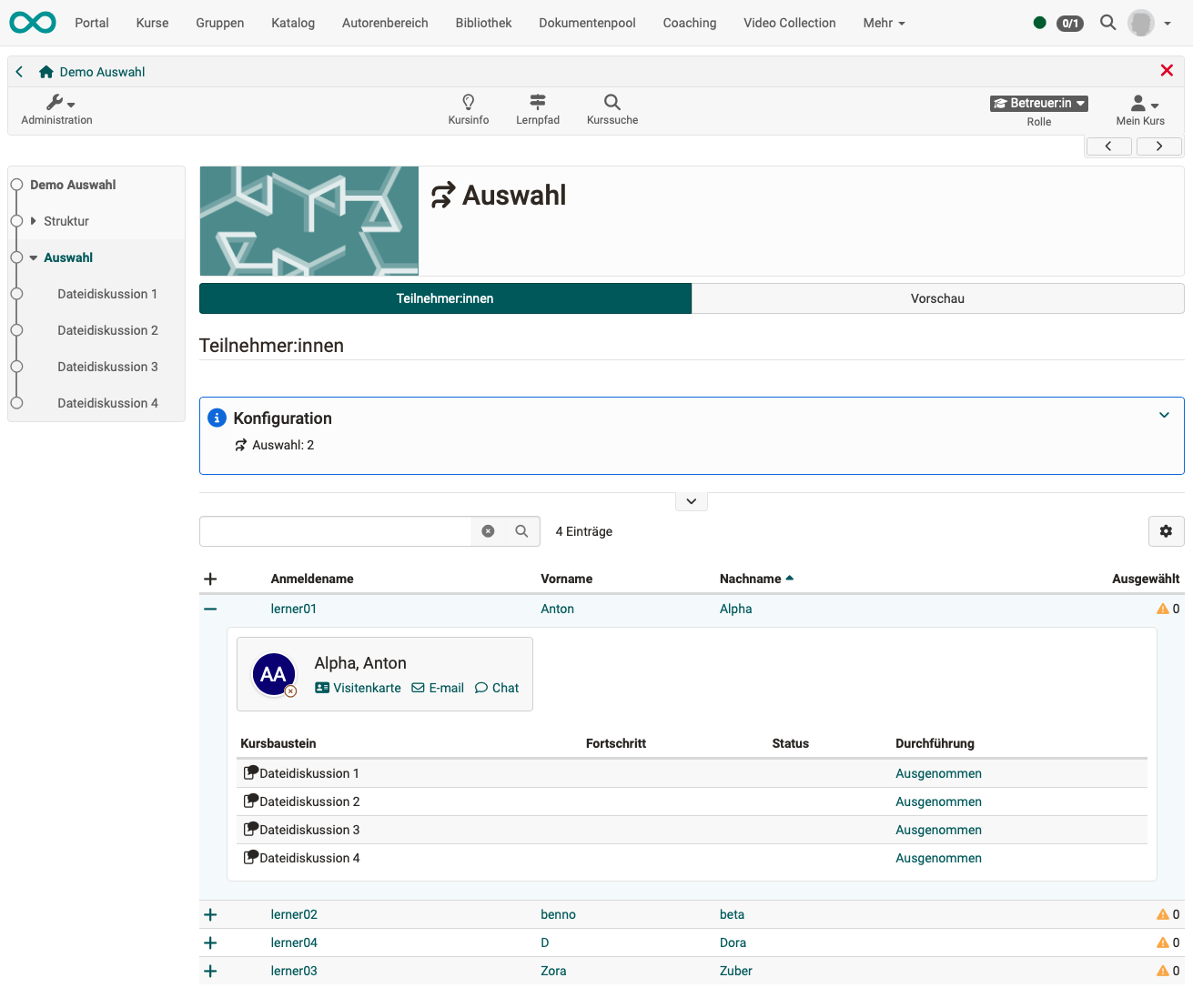Click the OpenOlat infinity logo
Image resolution: width=1193 pixels, height=1008 pixels.
tap(33, 23)
